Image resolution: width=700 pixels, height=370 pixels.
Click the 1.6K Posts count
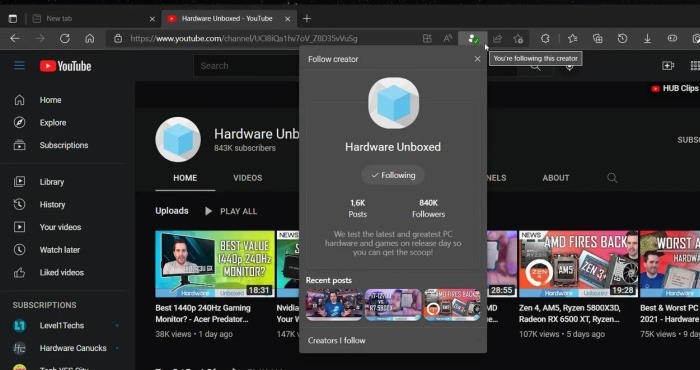[x=358, y=208]
